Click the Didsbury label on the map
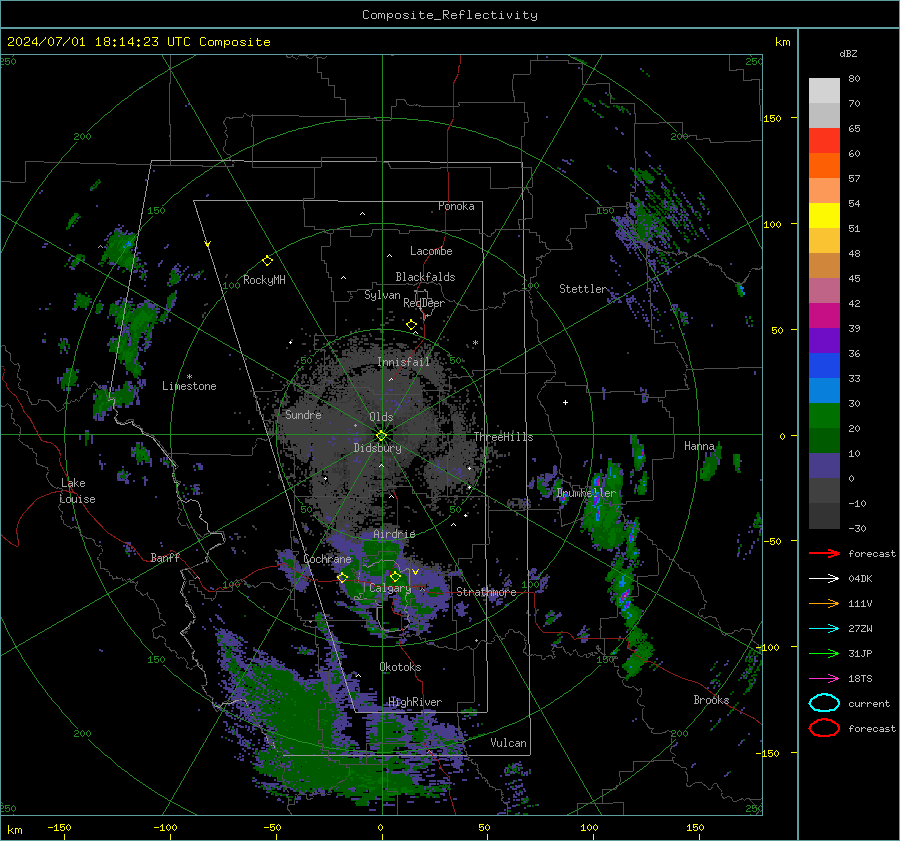 (x=377, y=448)
